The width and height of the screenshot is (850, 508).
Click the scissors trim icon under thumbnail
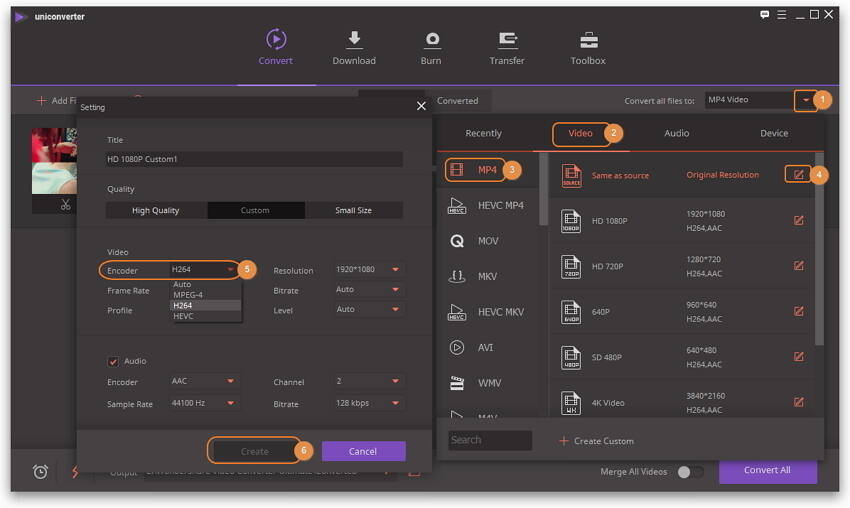(x=66, y=205)
